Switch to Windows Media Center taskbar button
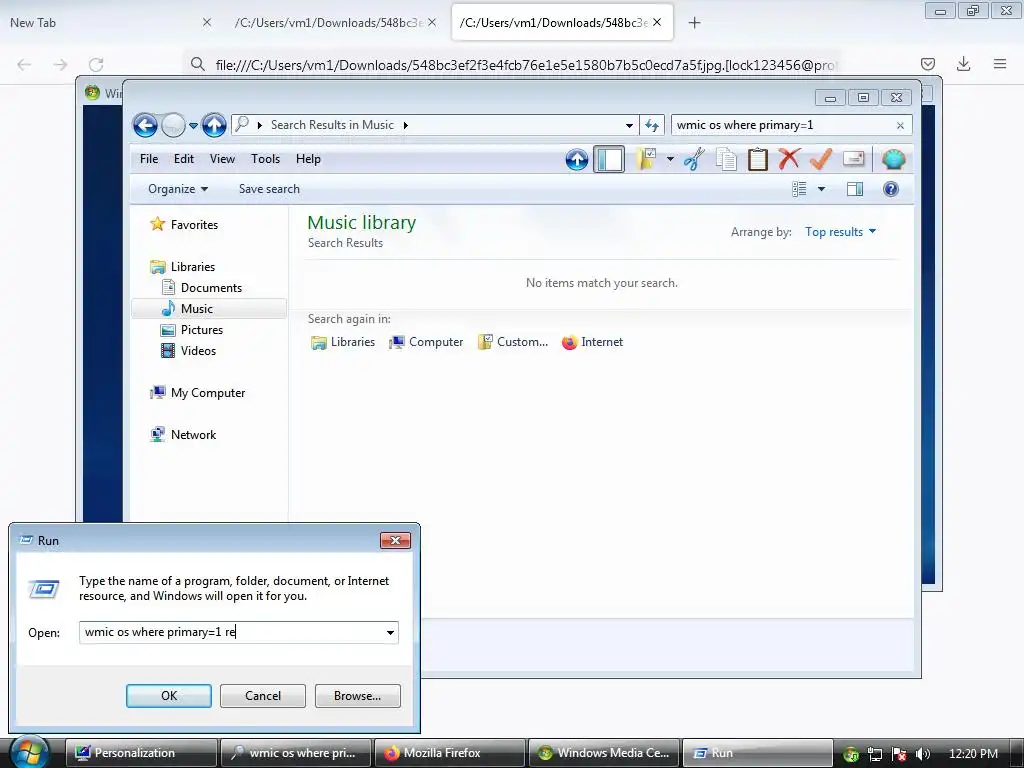Viewport: 1024px width, 768px height. click(x=604, y=753)
